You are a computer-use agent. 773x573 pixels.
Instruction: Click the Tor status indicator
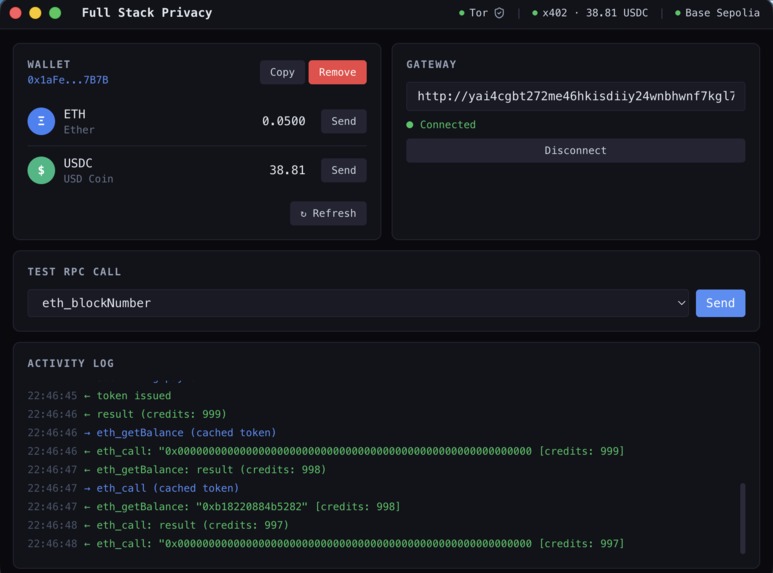[481, 13]
